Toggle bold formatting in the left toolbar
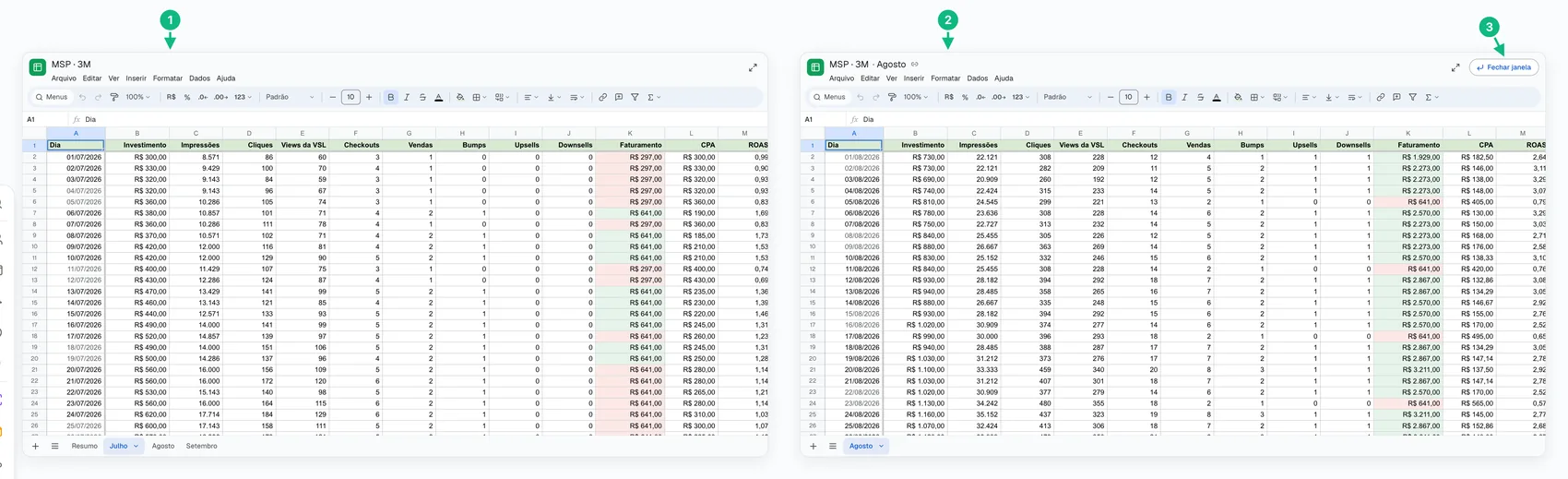 click(391, 97)
